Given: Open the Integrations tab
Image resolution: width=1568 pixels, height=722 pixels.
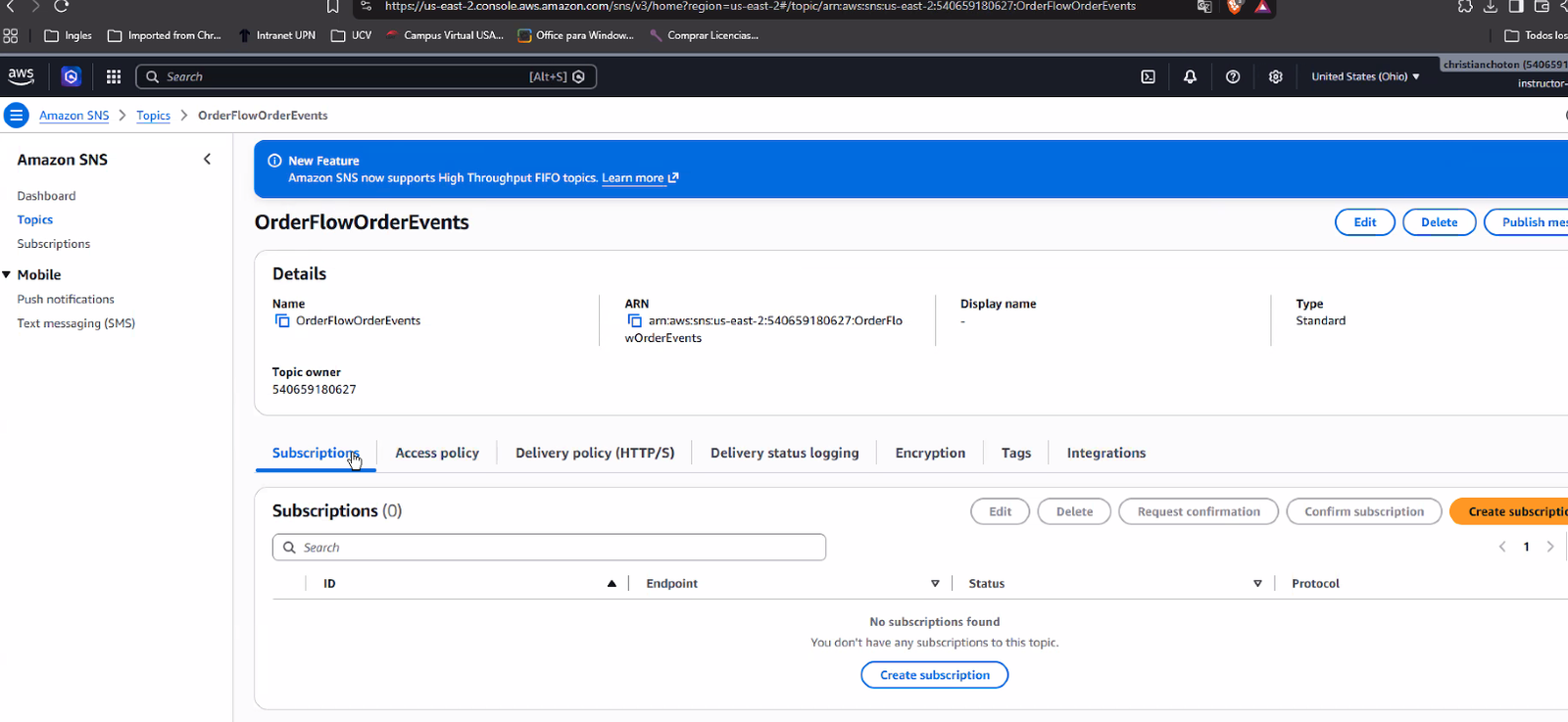Looking at the screenshot, I should point(1105,453).
